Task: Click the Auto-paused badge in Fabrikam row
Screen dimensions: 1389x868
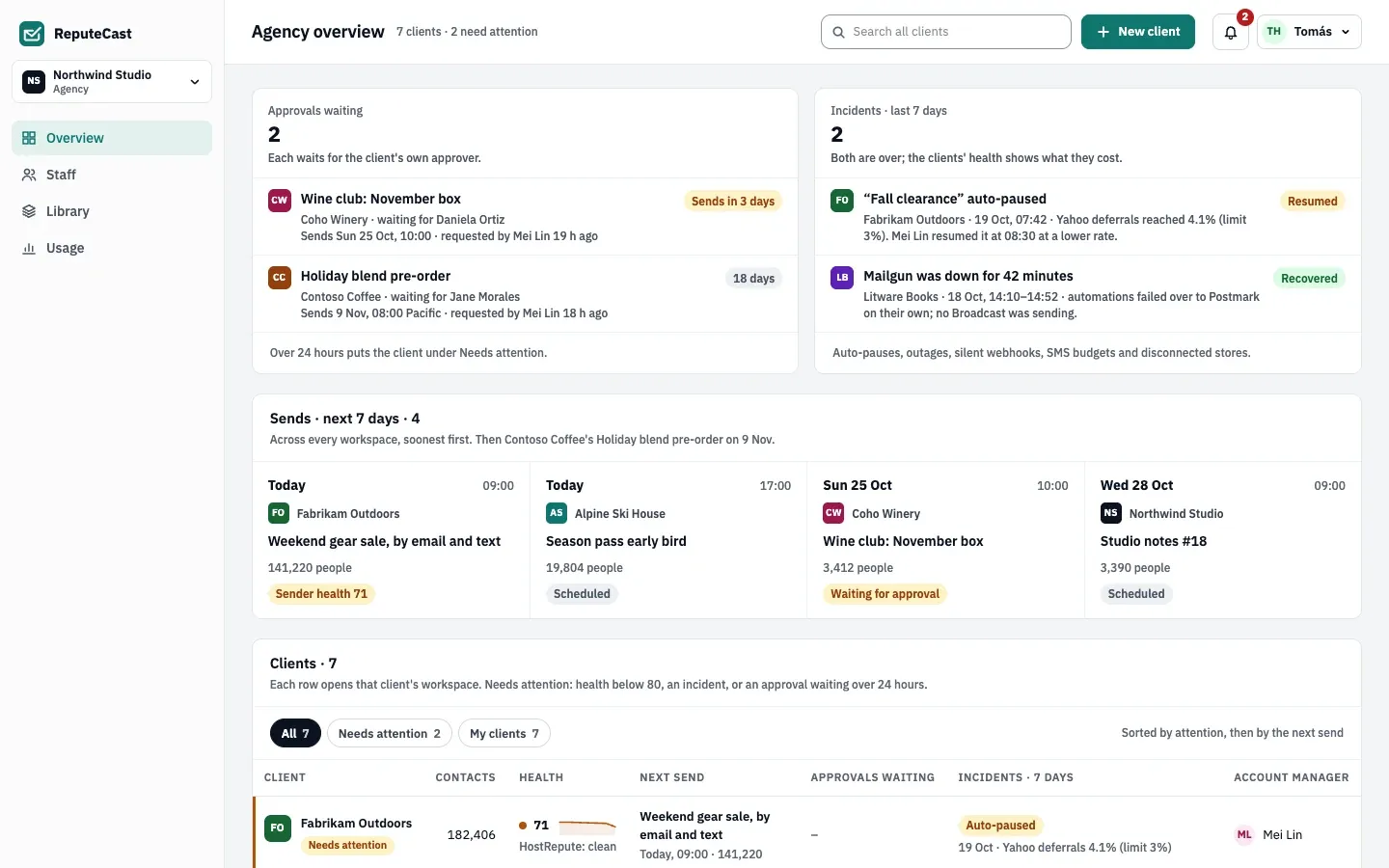Action: click(x=1000, y=826)
